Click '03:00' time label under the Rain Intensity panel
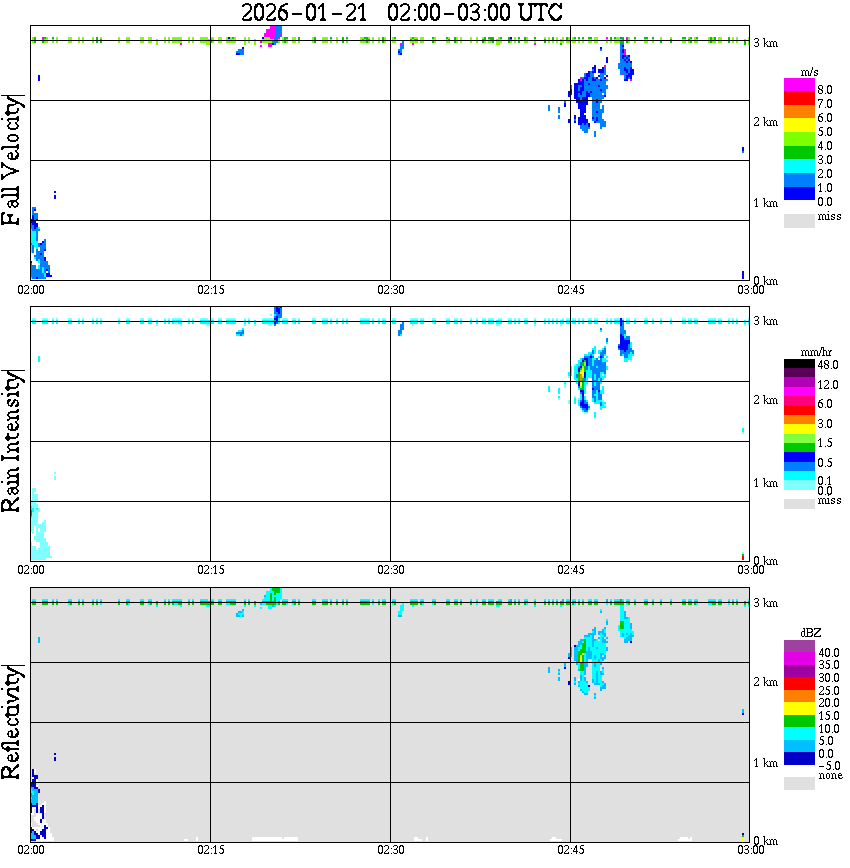The width and height of the screenshot is (850, 868). (750, 570)
